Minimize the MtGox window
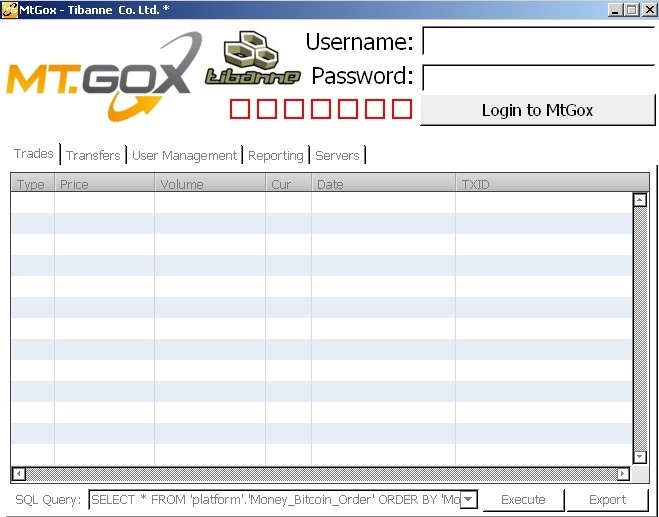The image size is (659, 517). click(x=615, y=10)
